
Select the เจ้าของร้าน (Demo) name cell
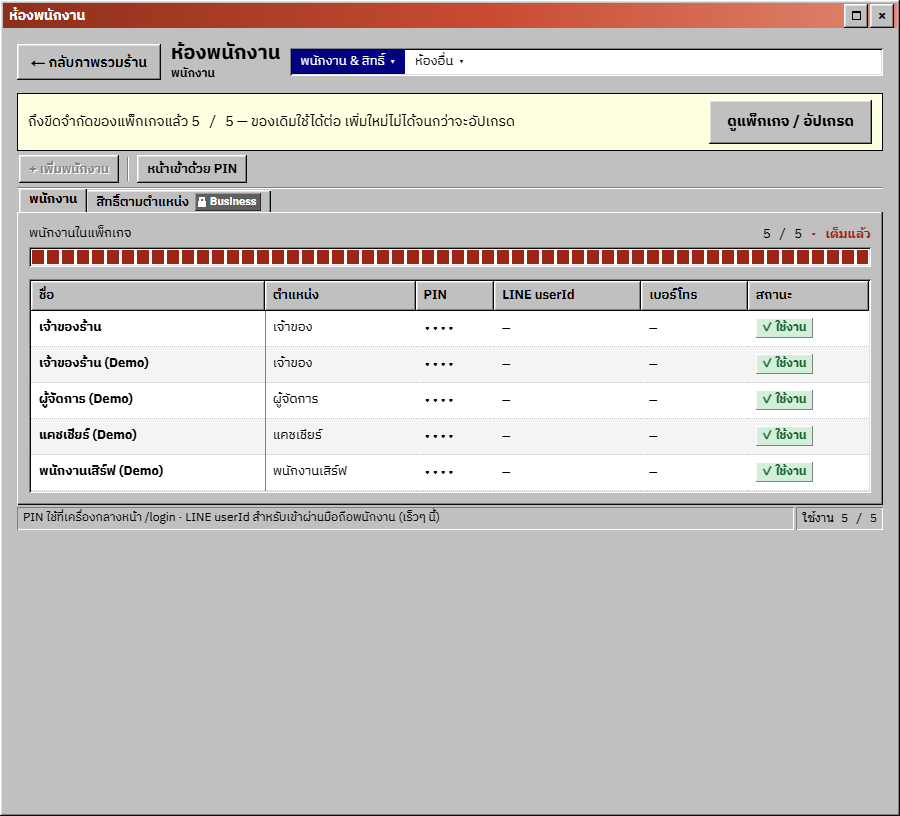point(148,364)
